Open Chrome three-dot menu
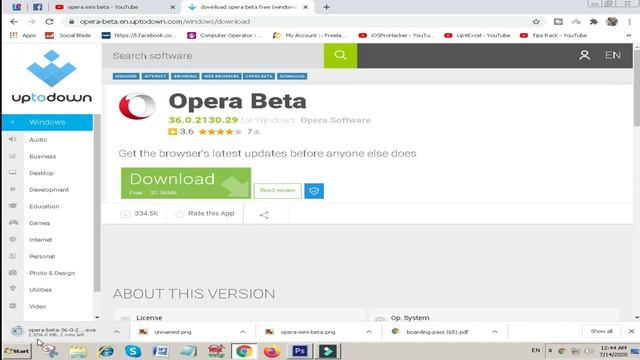The image size is (640, 360). (x=630, y=22)
